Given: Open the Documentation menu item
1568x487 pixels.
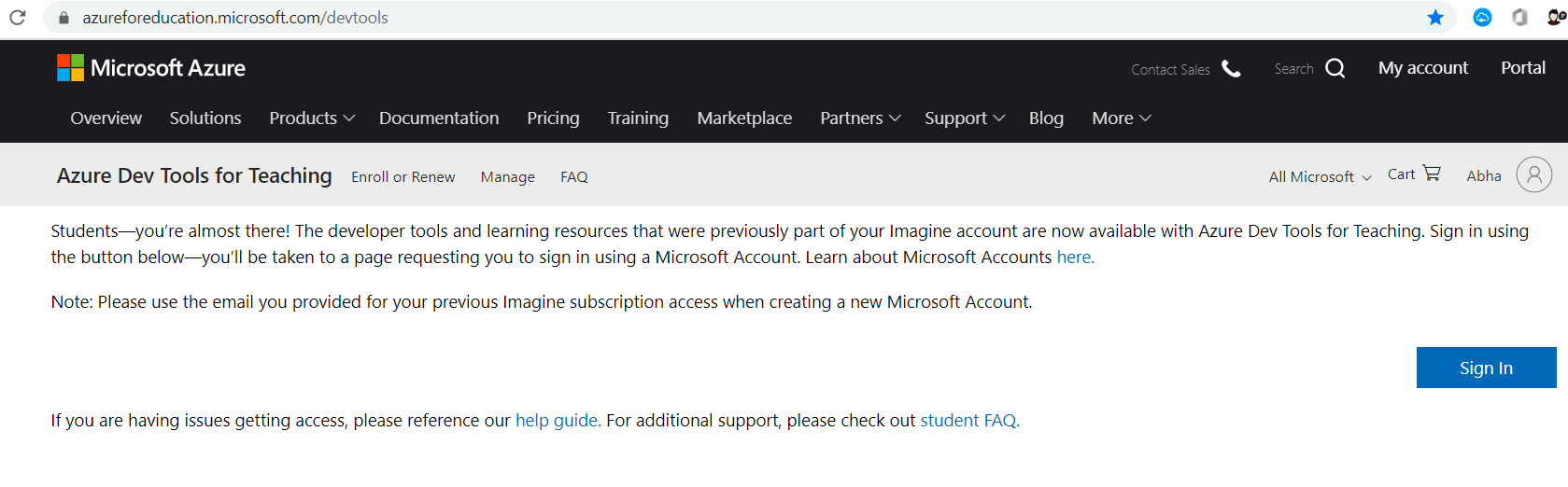Looking at the screenshot, I should pos(439,118).
